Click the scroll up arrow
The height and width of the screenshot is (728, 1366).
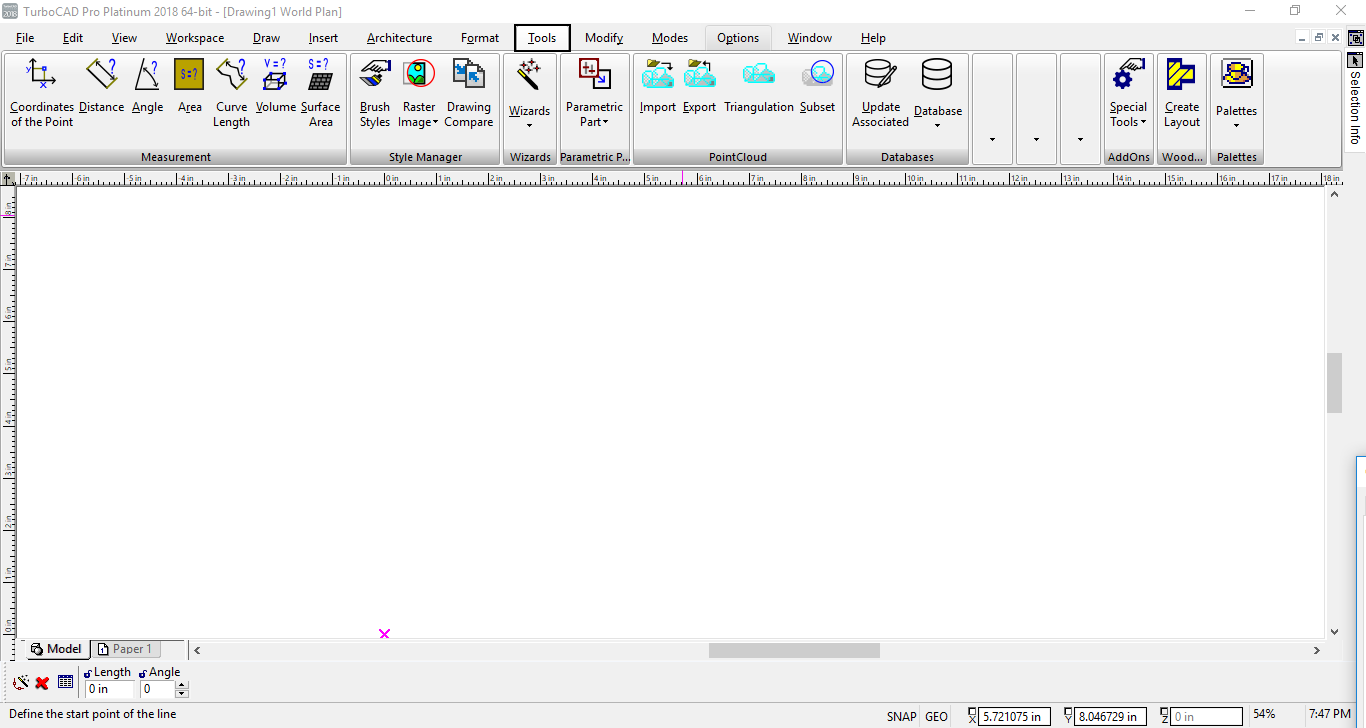pos(1334,194)
